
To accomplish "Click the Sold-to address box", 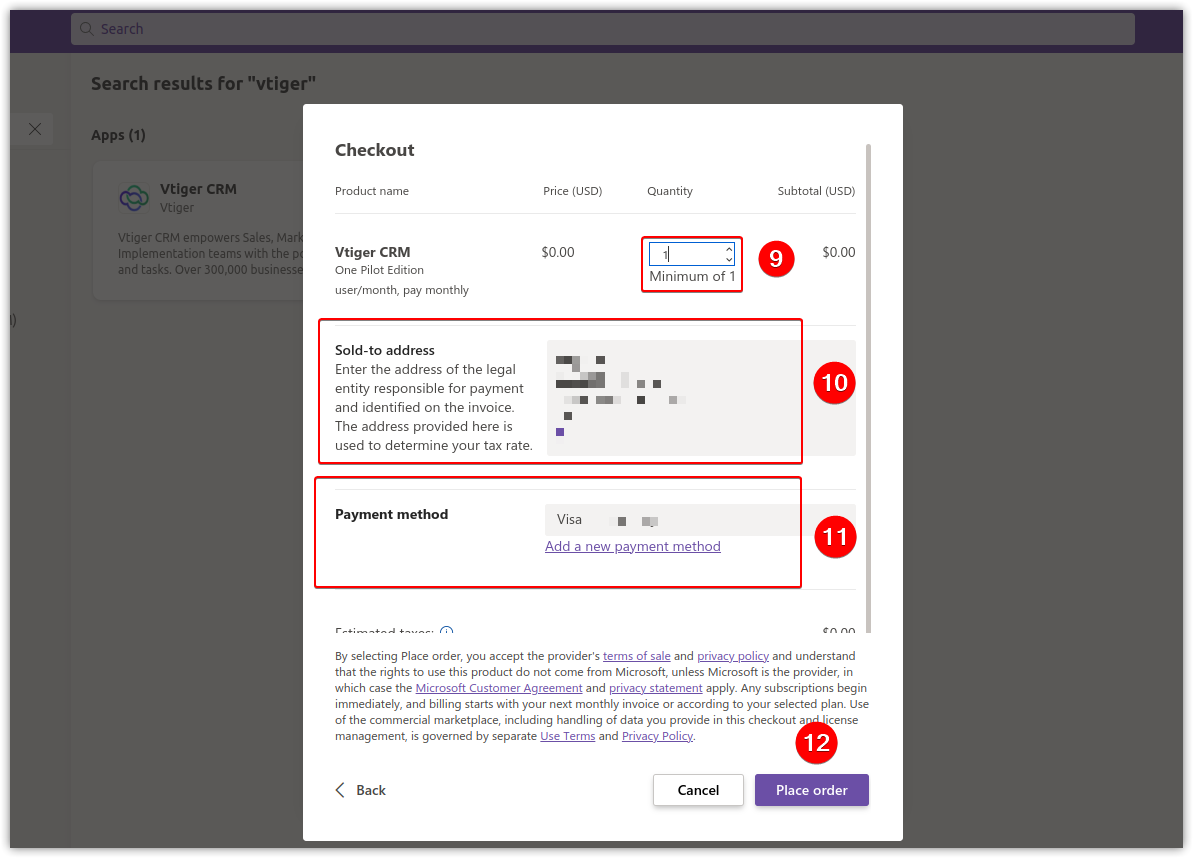I will tap(701, 398).
